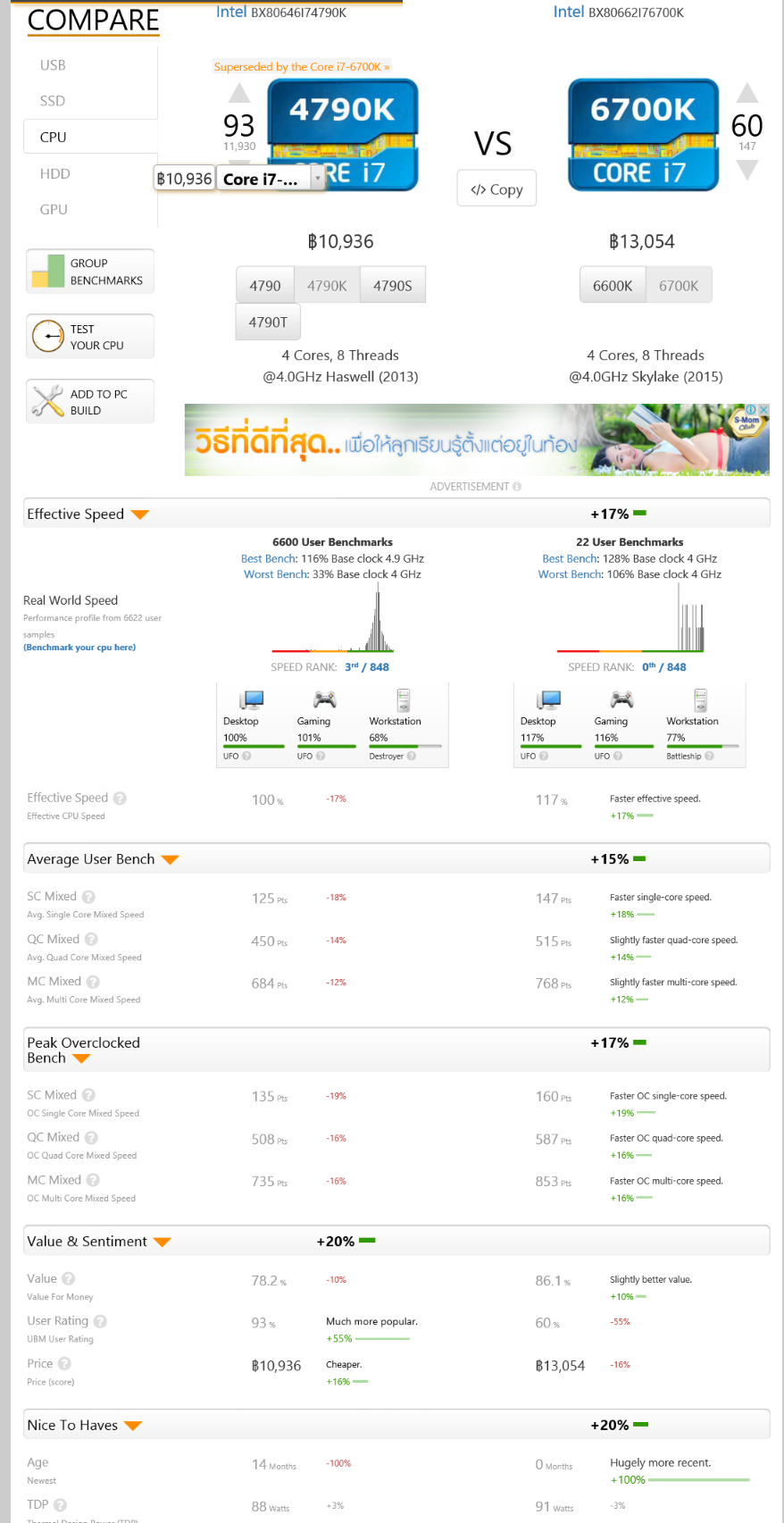Open the 3rd / 848 speed rank link
The width and height of the screenshot is (784, 1523).
coord(367,667)
